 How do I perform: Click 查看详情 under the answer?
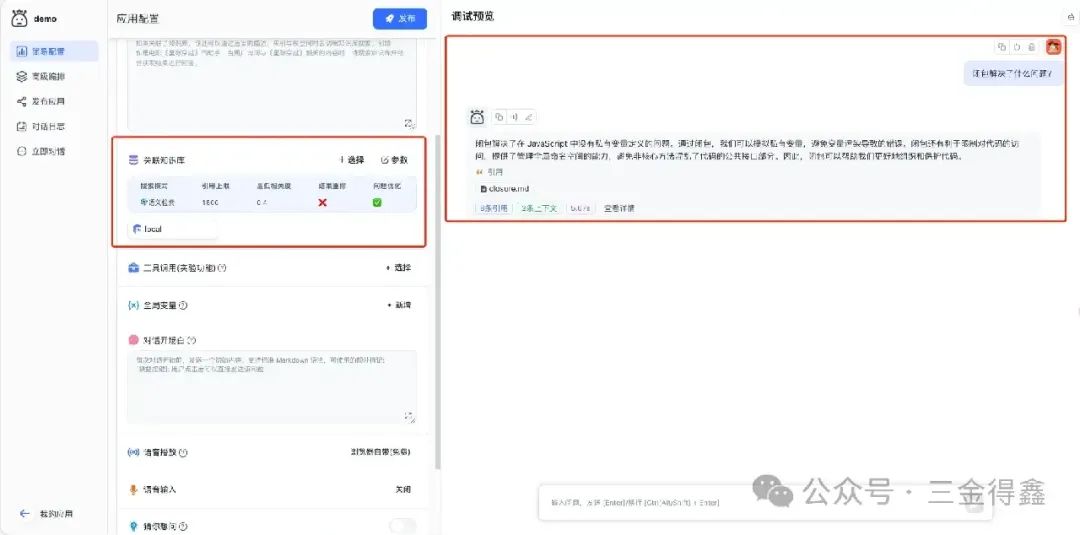coord(619,207)
